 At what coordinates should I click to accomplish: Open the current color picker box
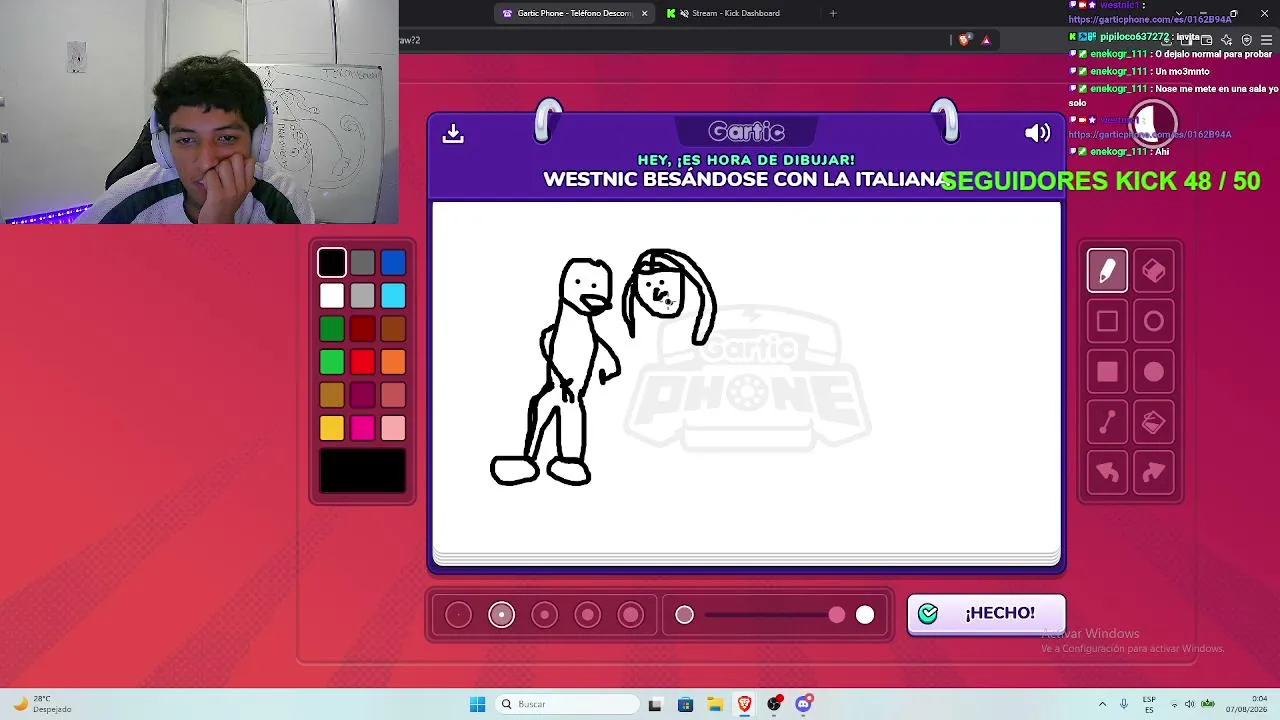click(x=363, y=471)
